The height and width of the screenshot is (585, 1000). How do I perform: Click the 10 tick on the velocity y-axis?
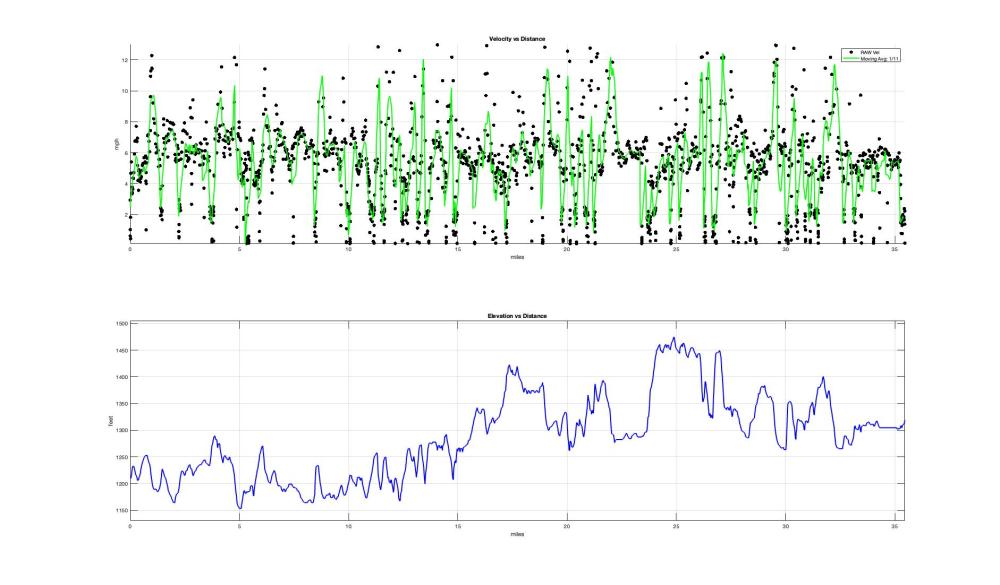click(123, 91)
